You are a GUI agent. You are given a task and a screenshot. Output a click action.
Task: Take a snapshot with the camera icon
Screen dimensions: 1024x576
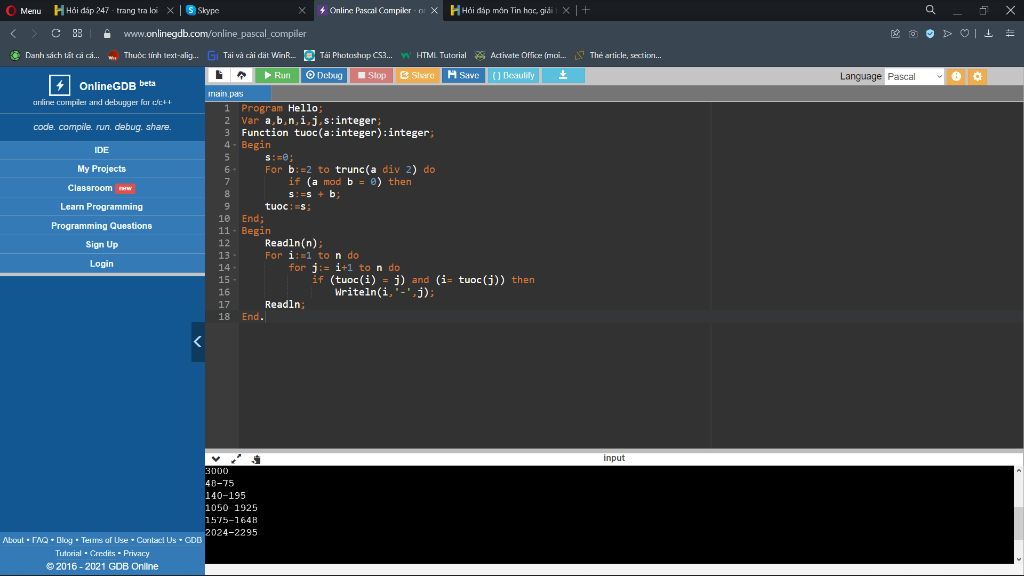point(913,34)
